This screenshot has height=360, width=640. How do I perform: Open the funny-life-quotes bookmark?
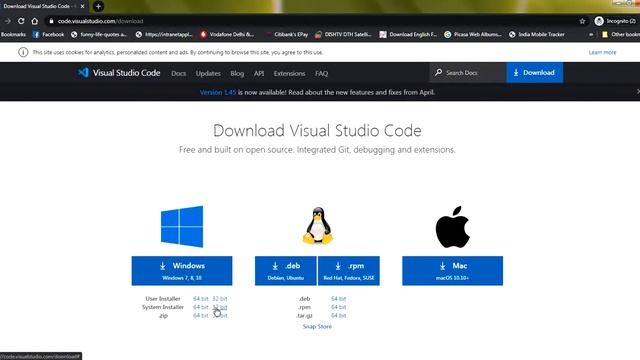pyautogui.click(x=99, y=35)
